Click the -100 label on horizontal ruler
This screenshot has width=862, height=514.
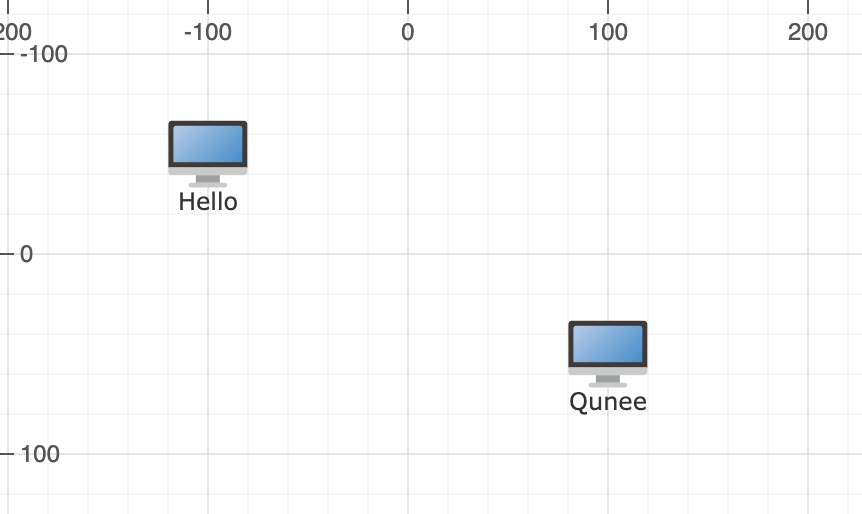click(208, 32)
